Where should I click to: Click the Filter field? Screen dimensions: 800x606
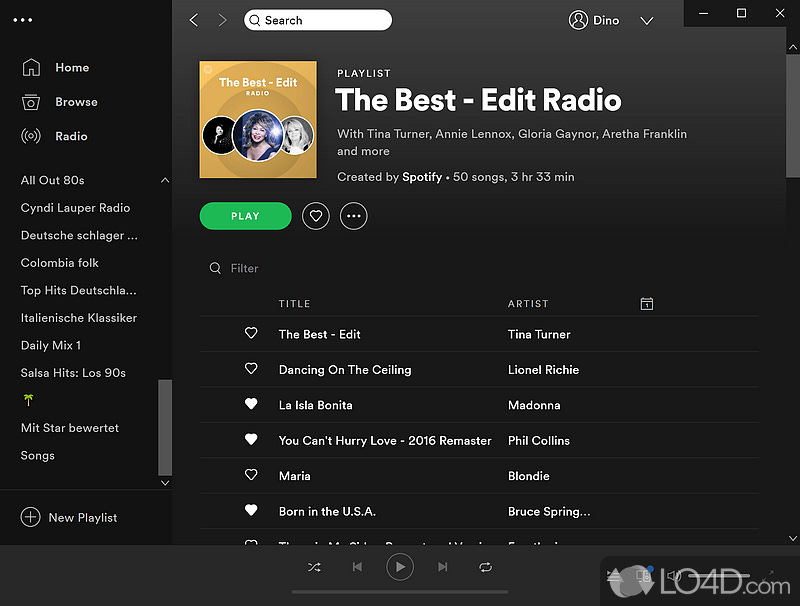(x=244, y=268)
